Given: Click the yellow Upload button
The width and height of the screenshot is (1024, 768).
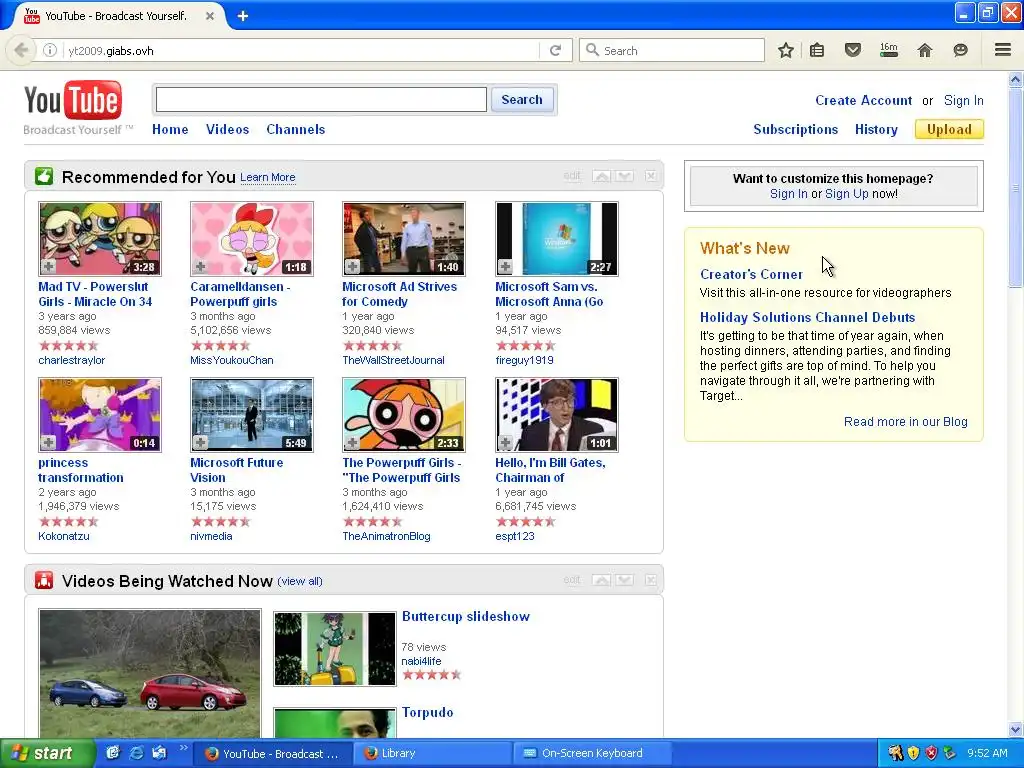Looking at the screenshot, I should 949,129.
